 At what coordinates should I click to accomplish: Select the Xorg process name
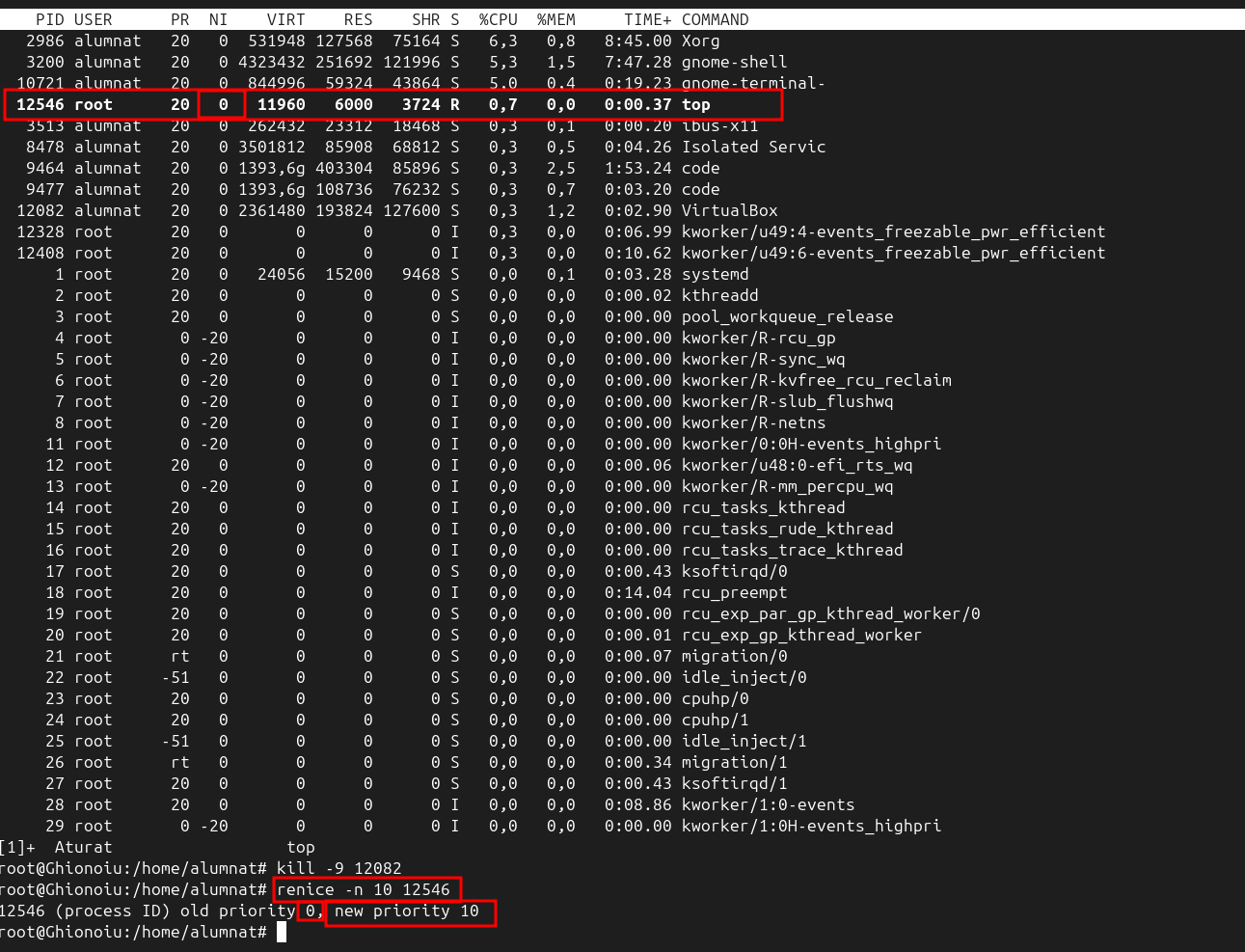tap(700, 41)
